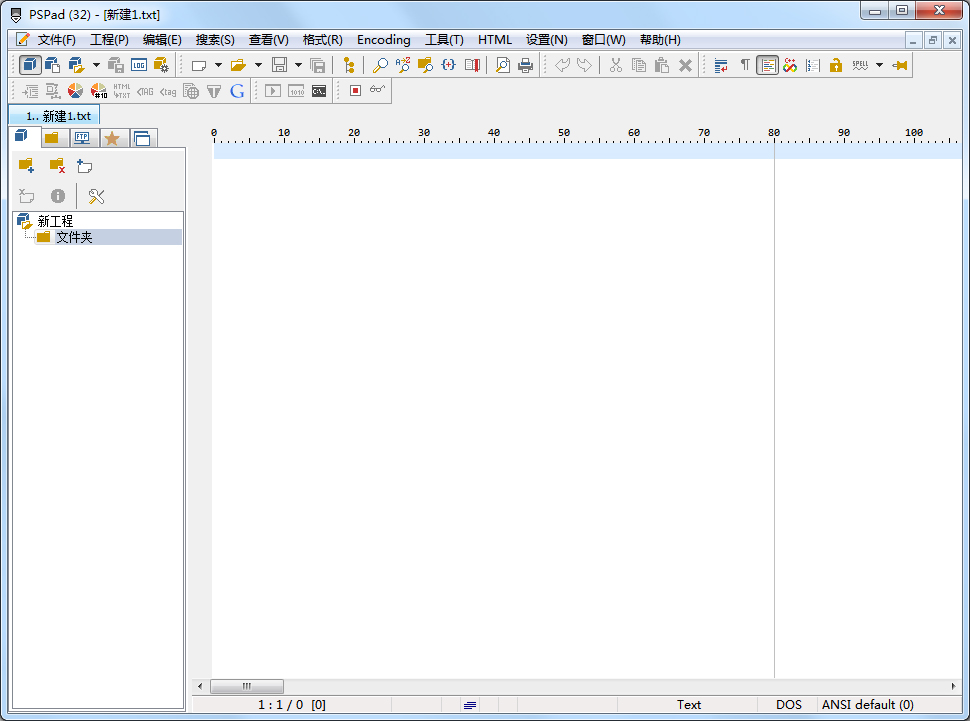Click the glasses icon
970x721 pixels.
click(377, 90)
